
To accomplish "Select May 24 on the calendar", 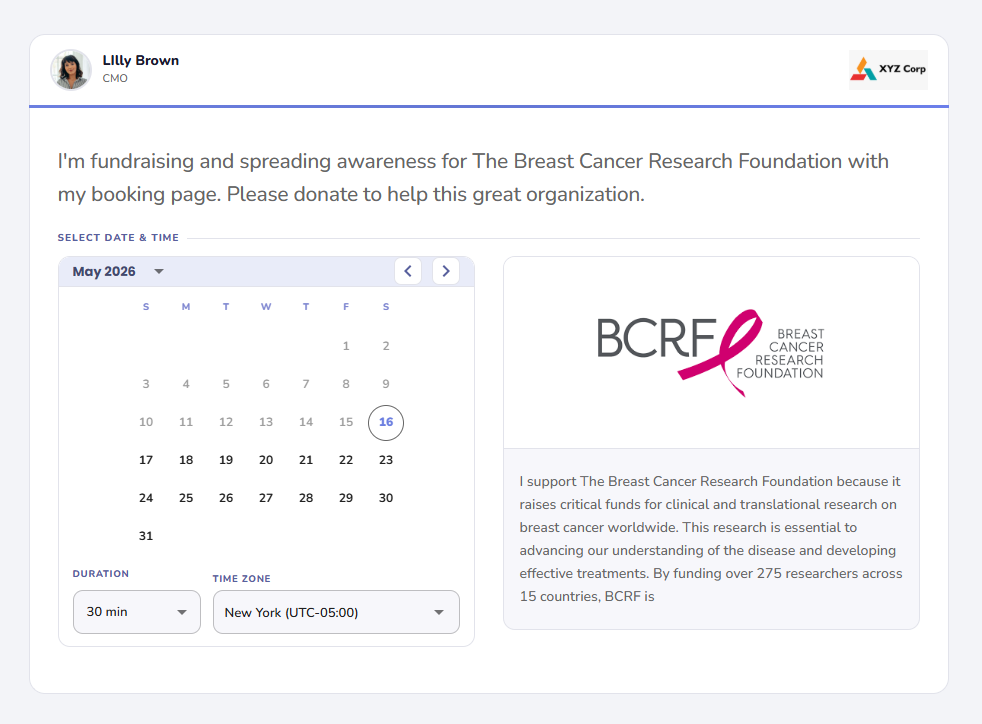I will [146, 498].
